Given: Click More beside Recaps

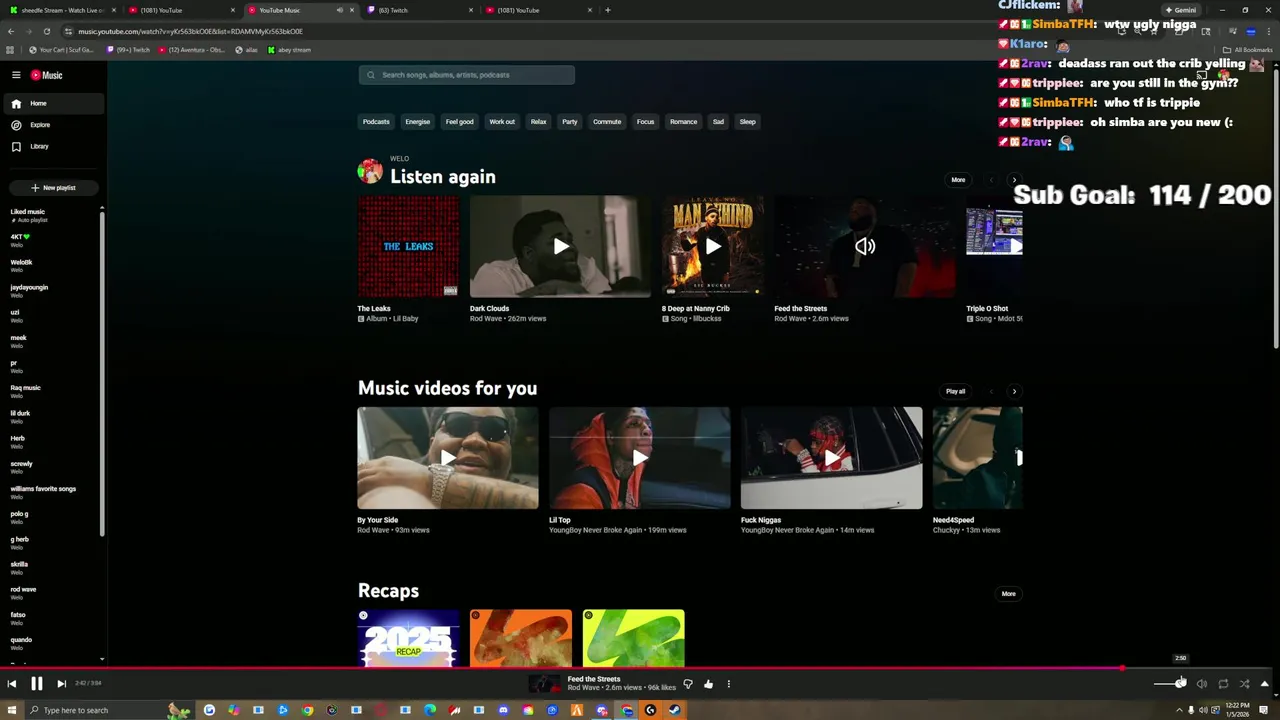Looking at the screenshot, I should 1009,594.
